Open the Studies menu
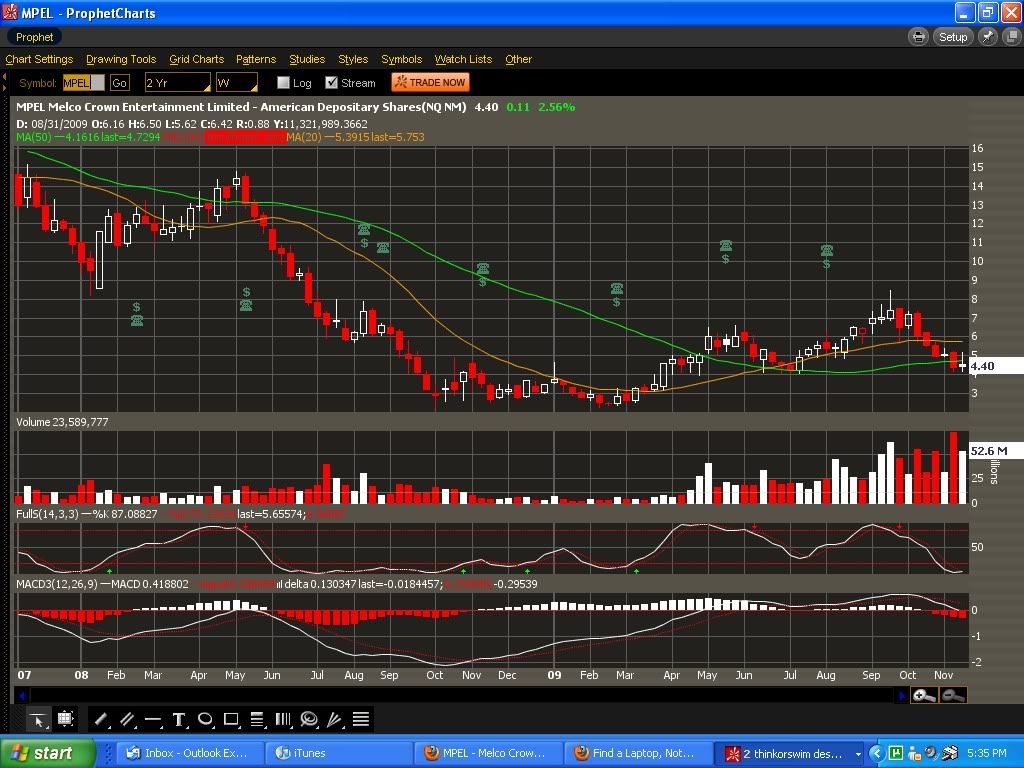Screen dimensions: 1024x768 click(307, 59)
